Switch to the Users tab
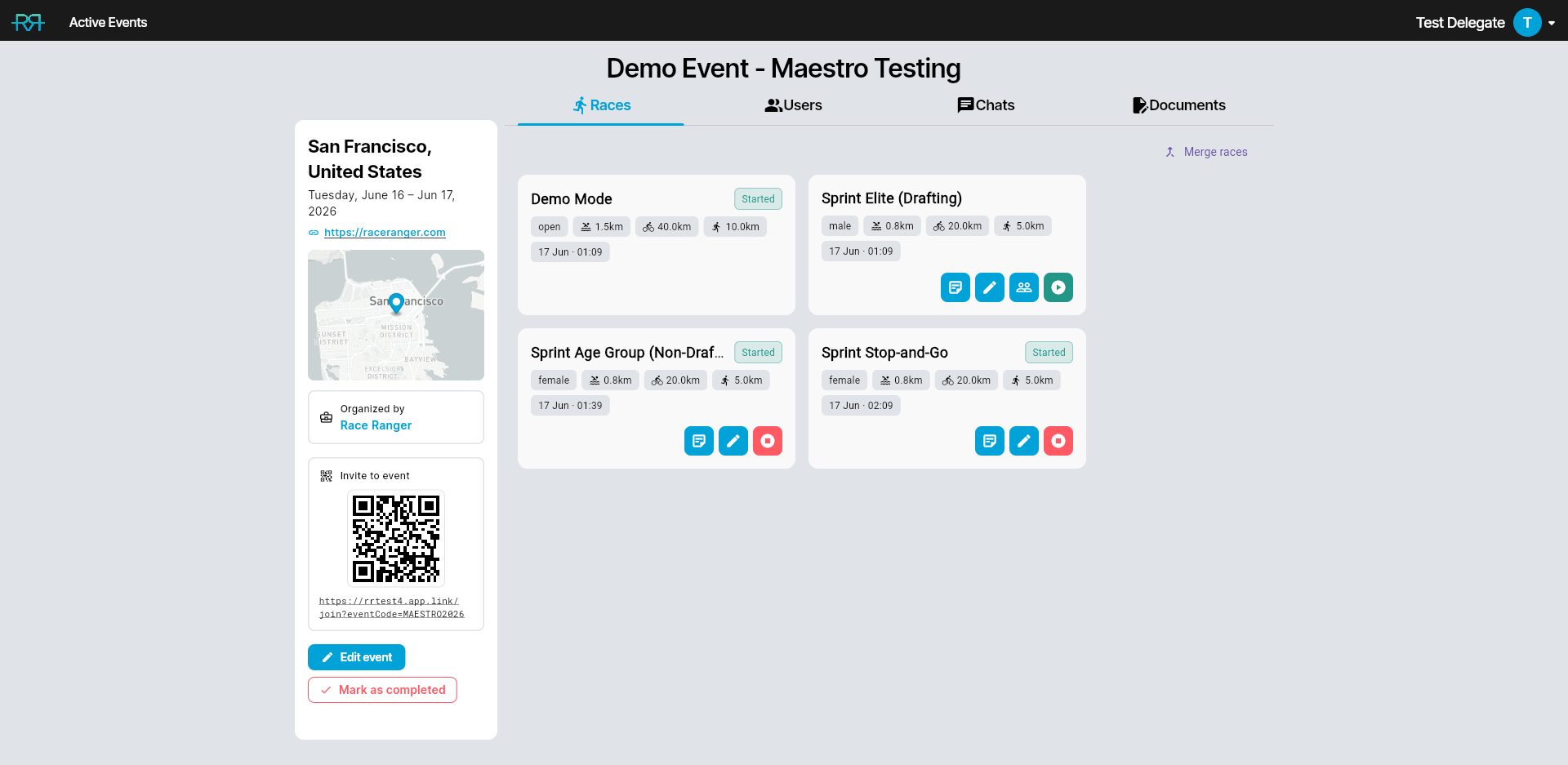This screenshot has width=1568, height=765. [793, 105]
